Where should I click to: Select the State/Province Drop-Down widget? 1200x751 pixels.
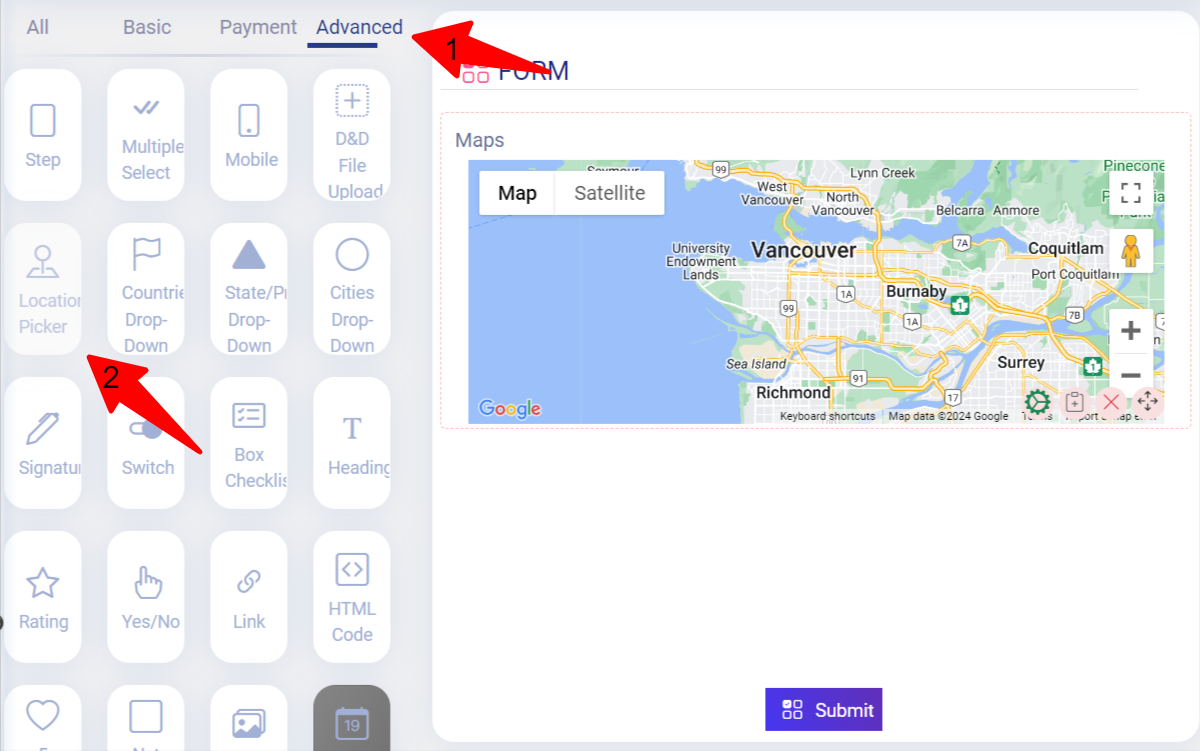(x=249, y=289)
